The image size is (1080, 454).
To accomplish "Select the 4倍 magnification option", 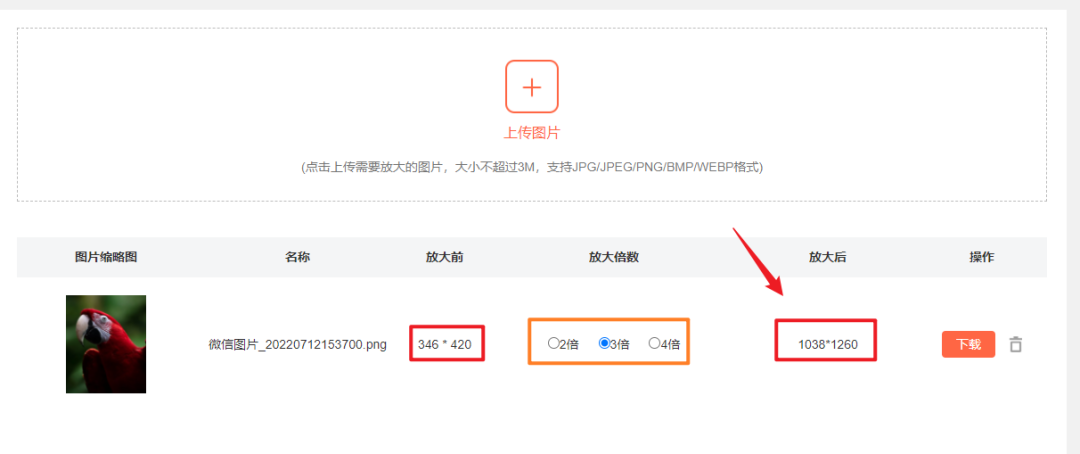I will 654,343.
